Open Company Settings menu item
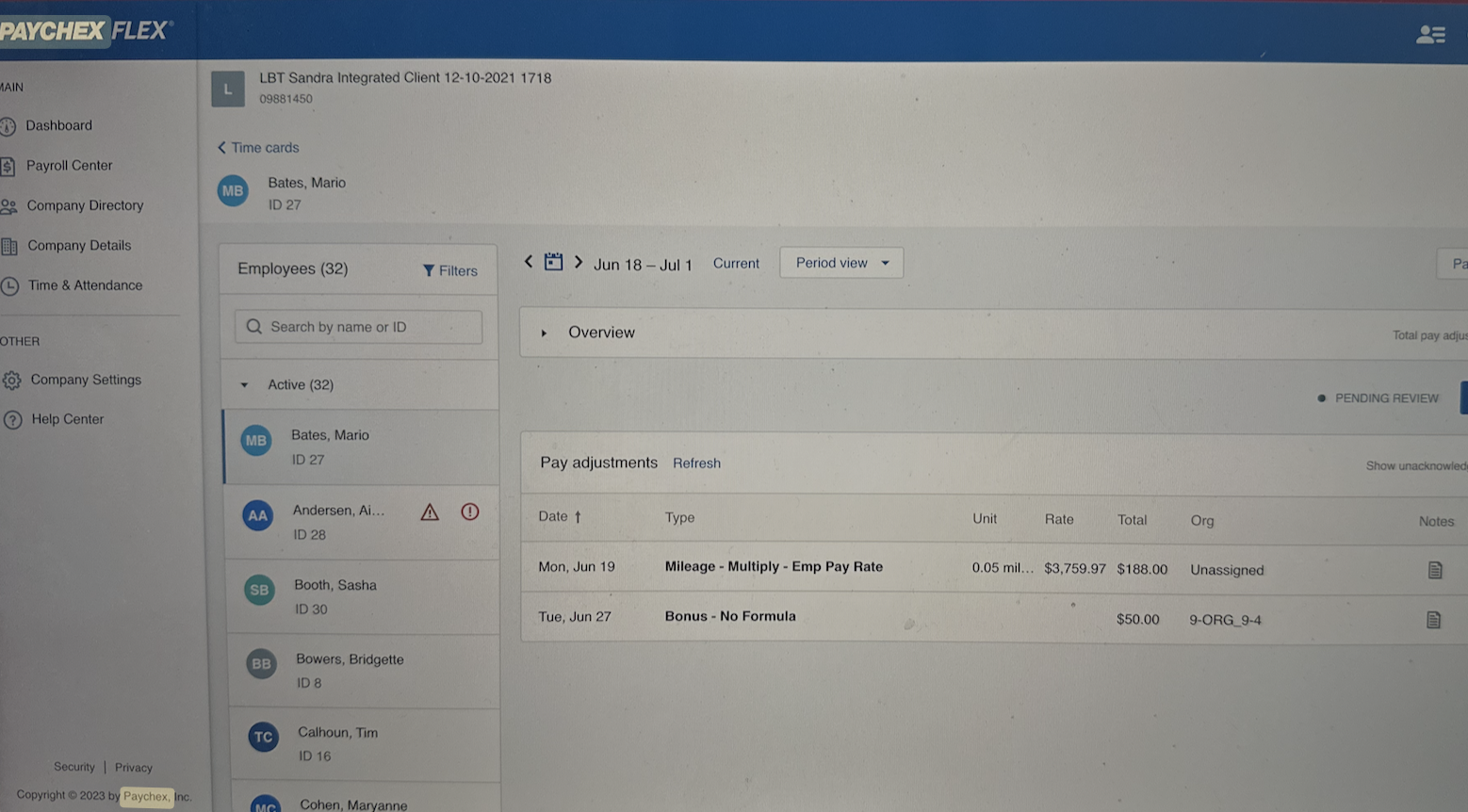The image size is (1468, 812). (86, 380)
